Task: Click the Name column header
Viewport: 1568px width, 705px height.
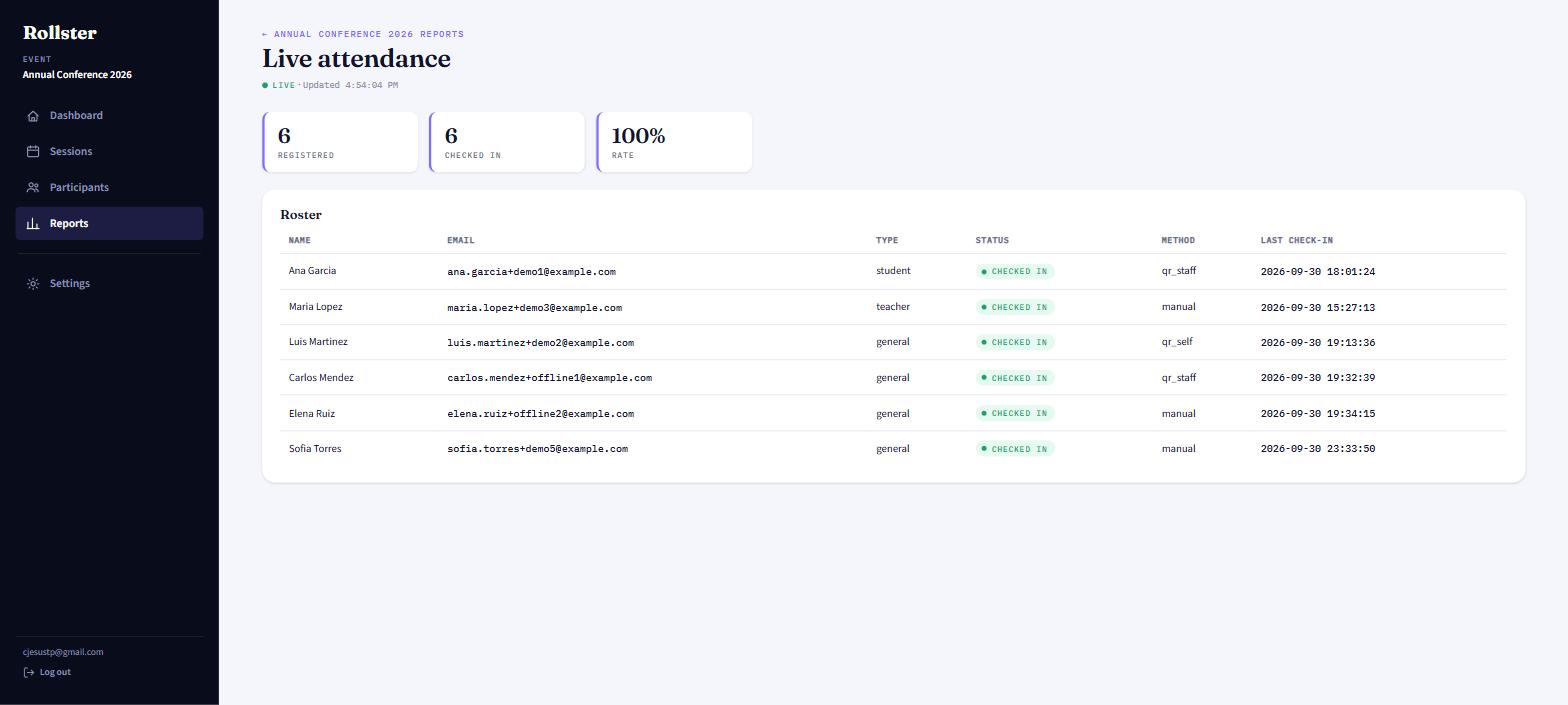Action: pyautogui.click(x=300, y=240)
